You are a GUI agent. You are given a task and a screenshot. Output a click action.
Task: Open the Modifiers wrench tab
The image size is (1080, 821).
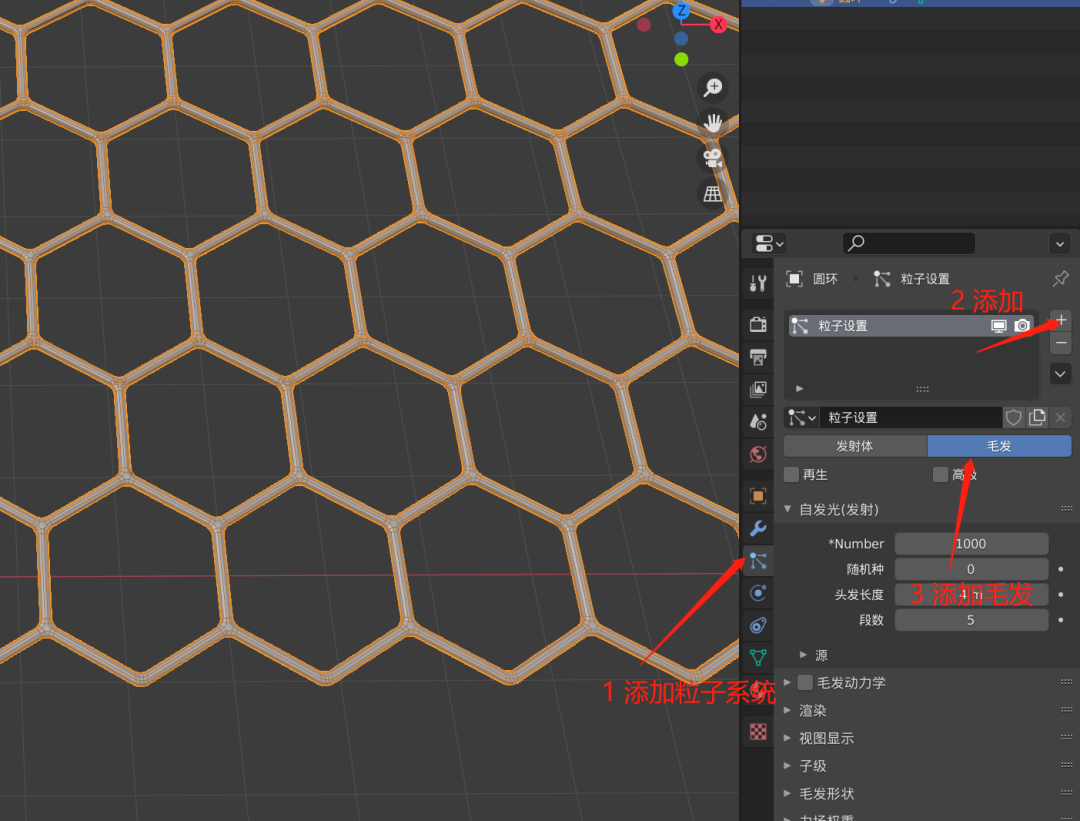758,528
